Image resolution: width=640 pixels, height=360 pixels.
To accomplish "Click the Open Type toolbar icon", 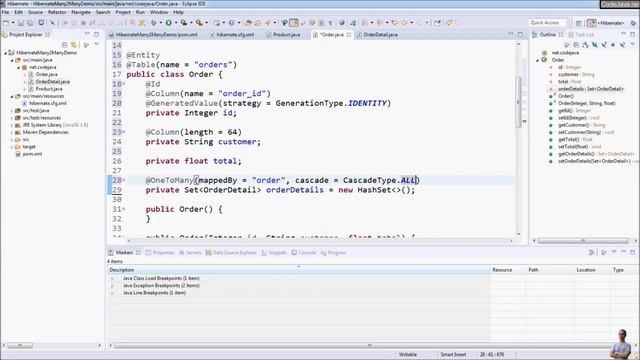I will pos(248,23).
